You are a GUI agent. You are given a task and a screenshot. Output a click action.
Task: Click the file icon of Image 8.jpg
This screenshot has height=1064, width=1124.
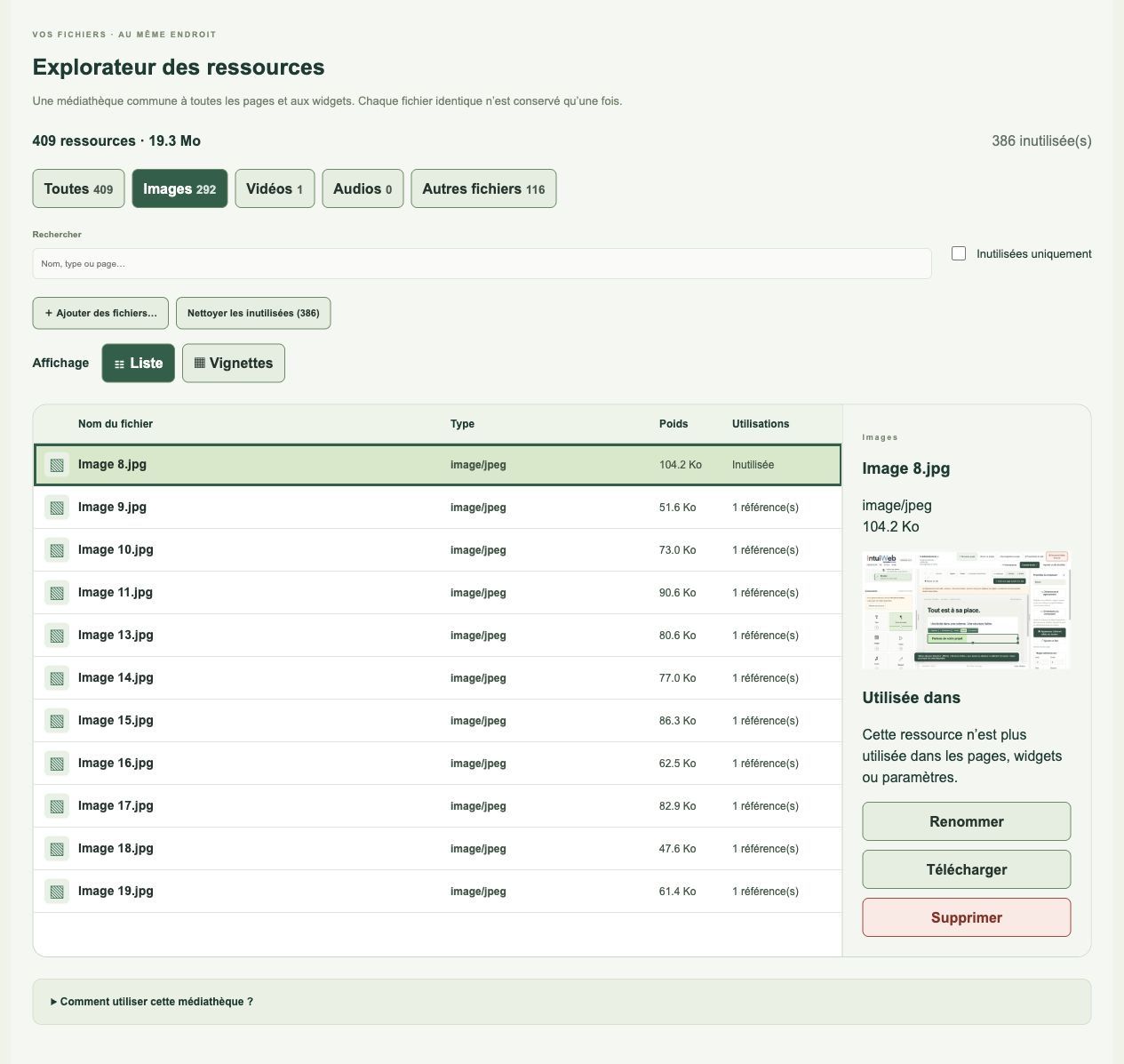pyautogui.click(x=57, y=465)
